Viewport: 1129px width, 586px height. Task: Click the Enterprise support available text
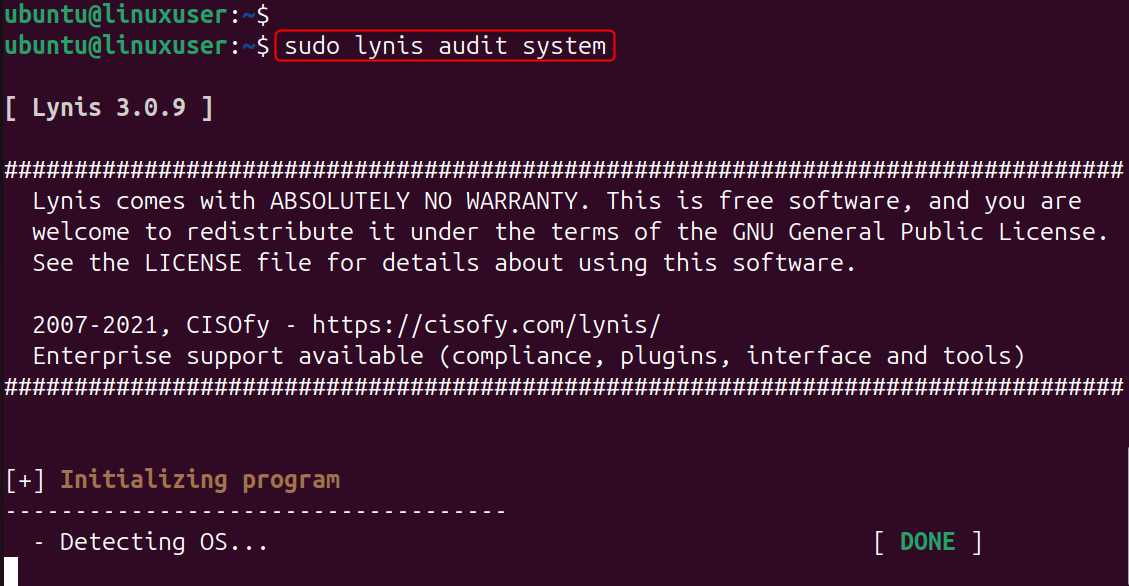(x=235, y=356)
